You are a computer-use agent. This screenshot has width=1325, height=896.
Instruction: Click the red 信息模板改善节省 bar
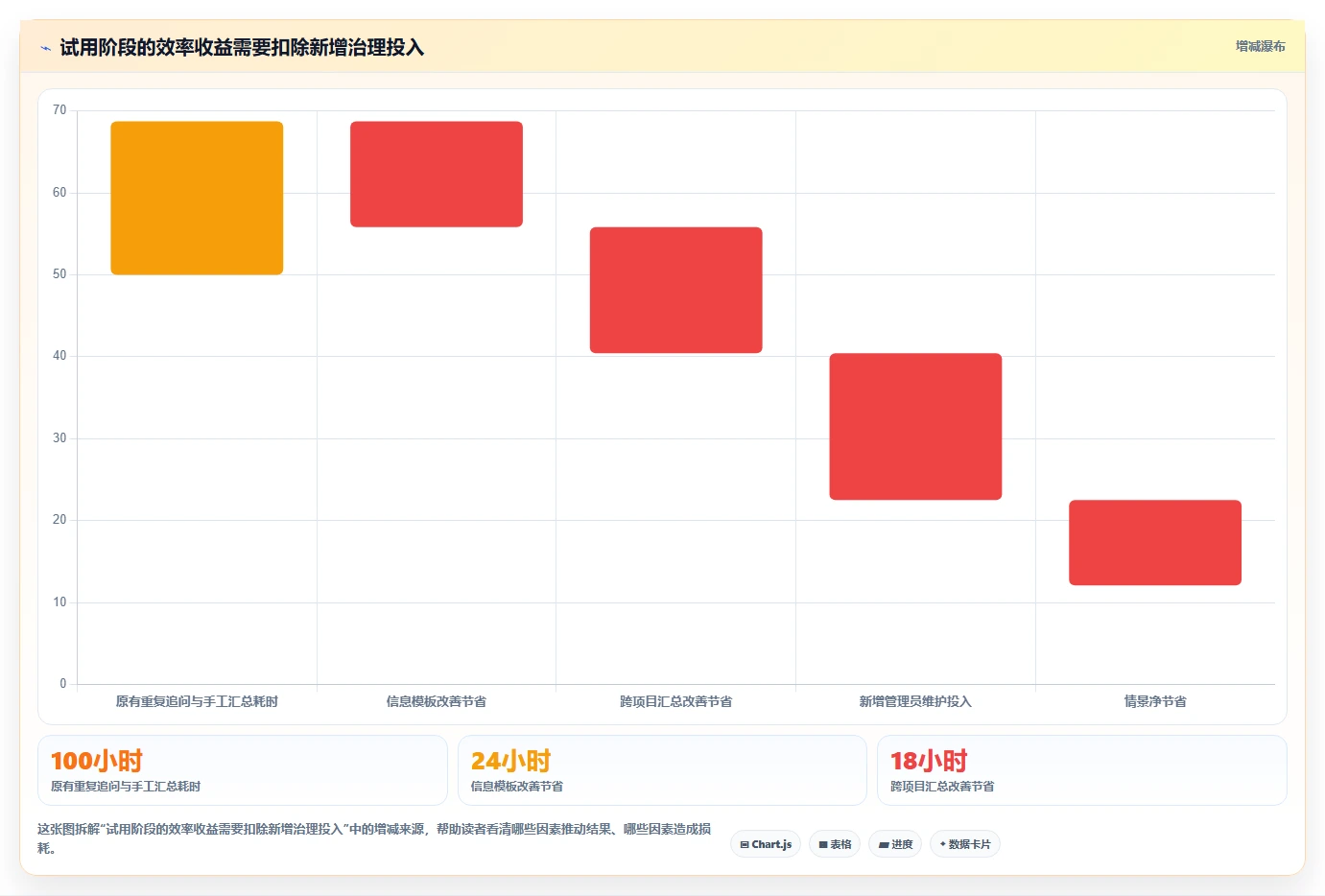coord(437,174)
